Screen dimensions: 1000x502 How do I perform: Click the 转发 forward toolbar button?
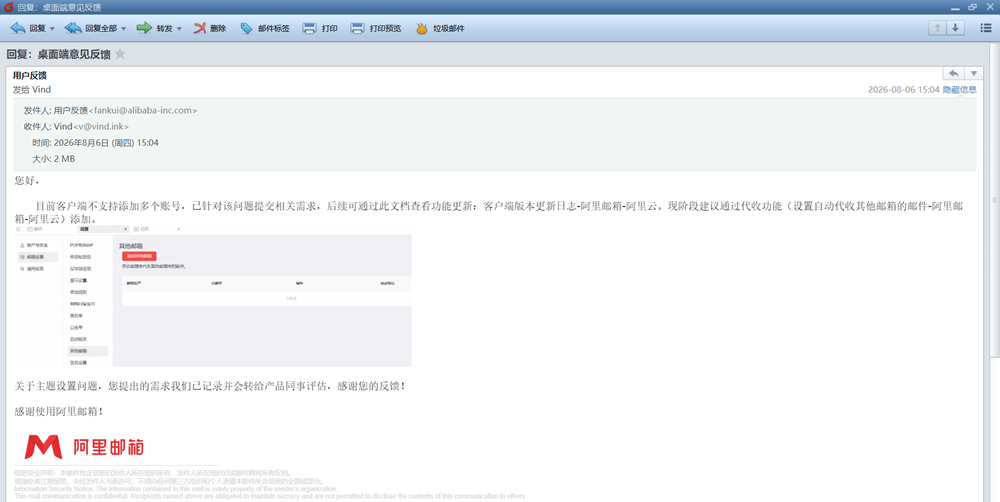(x=154, y=28)
